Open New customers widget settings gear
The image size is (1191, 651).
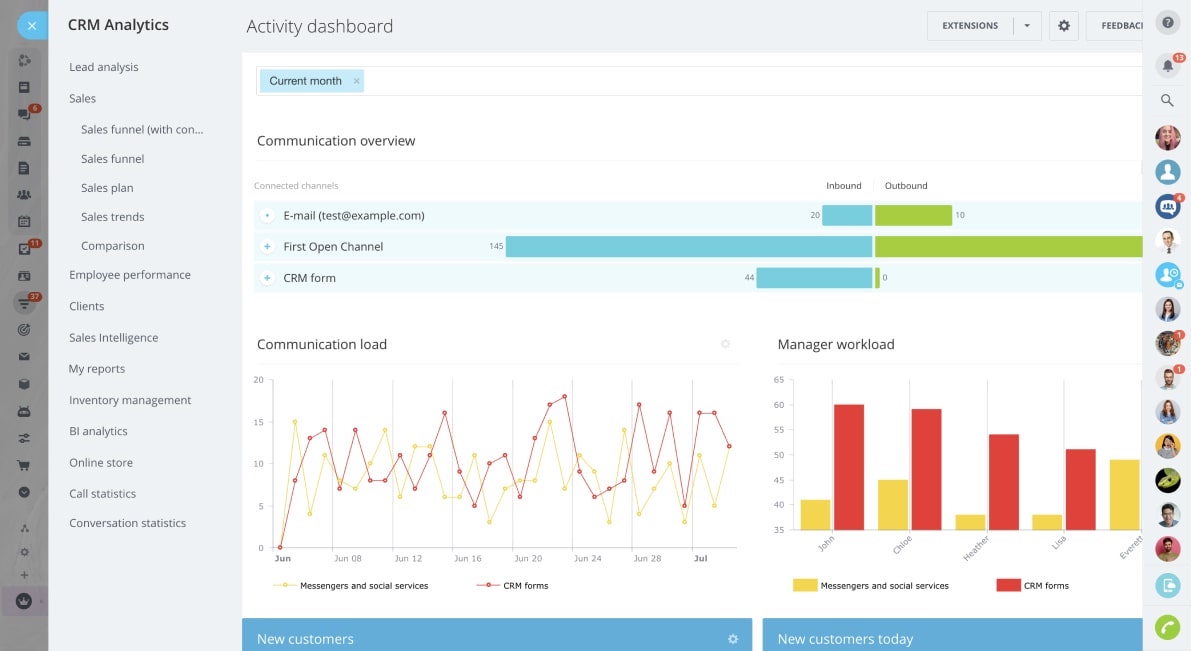tap(733, 639)
